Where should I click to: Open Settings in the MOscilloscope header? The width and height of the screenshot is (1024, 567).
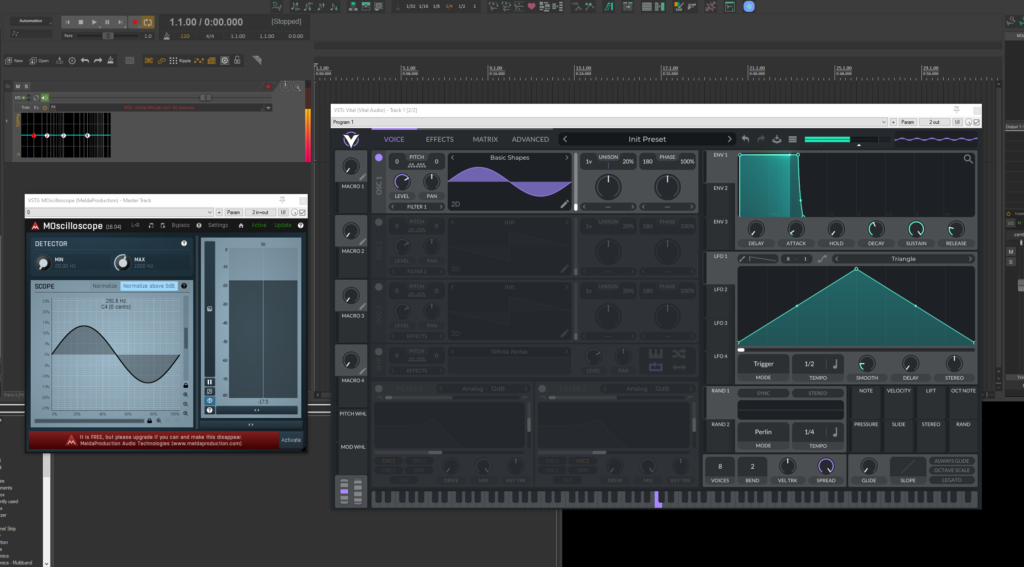tap(218, 225)
